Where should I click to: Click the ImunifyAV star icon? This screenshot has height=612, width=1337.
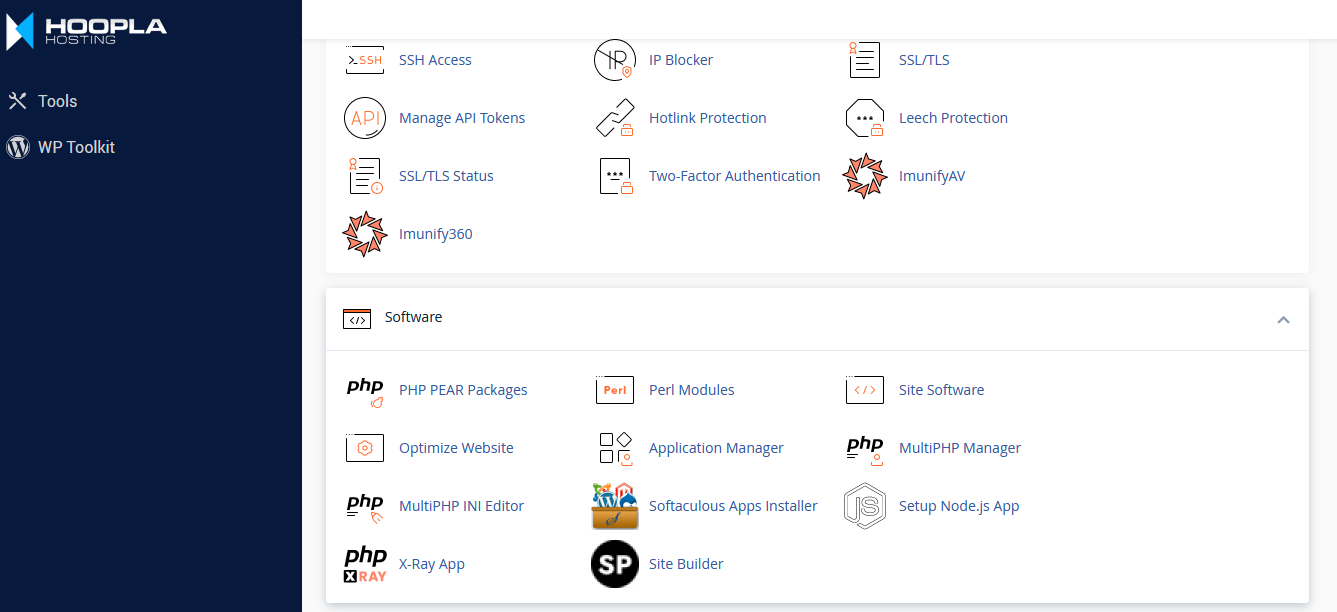coord(865,176)
